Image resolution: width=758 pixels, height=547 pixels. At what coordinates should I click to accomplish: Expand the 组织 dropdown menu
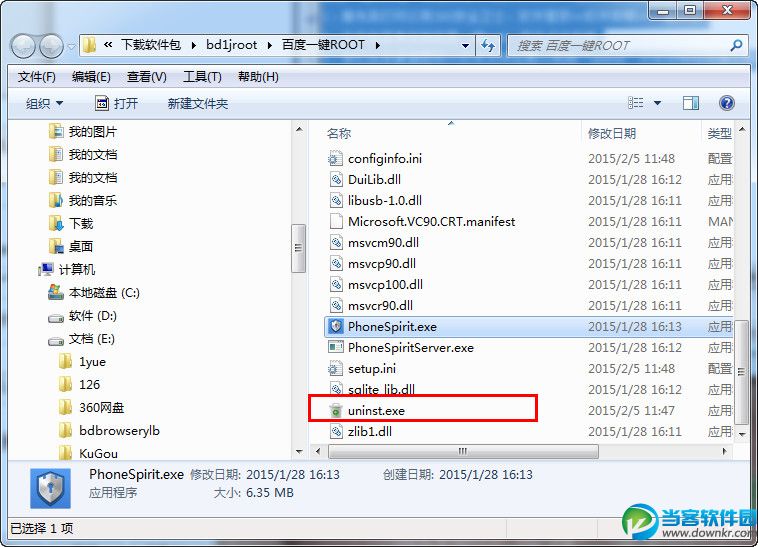44,103
